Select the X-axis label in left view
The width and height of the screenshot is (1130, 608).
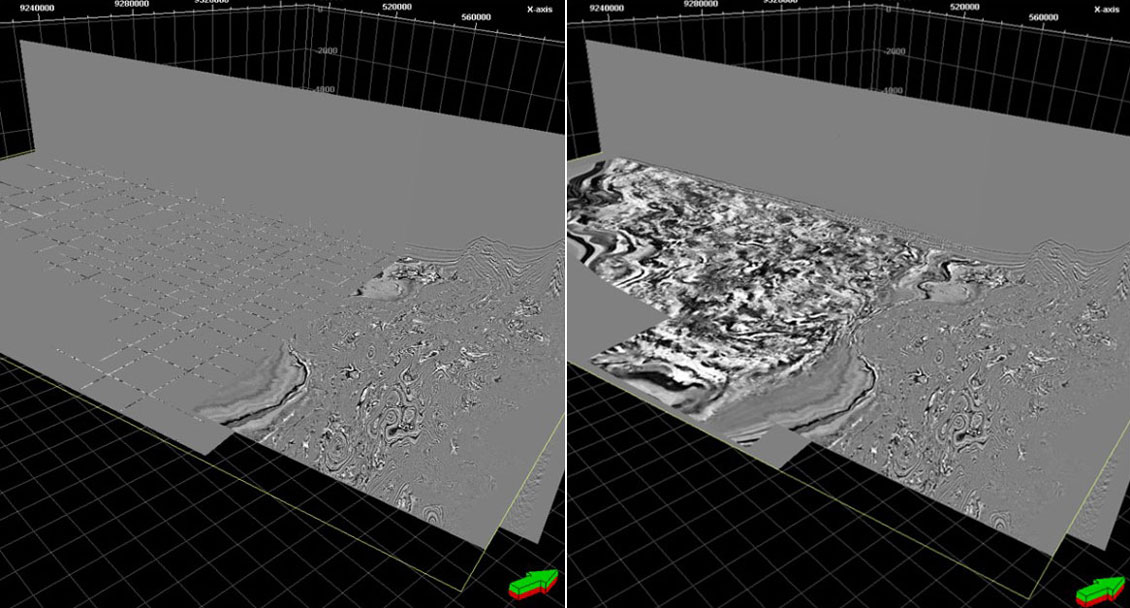coord(539,9)
